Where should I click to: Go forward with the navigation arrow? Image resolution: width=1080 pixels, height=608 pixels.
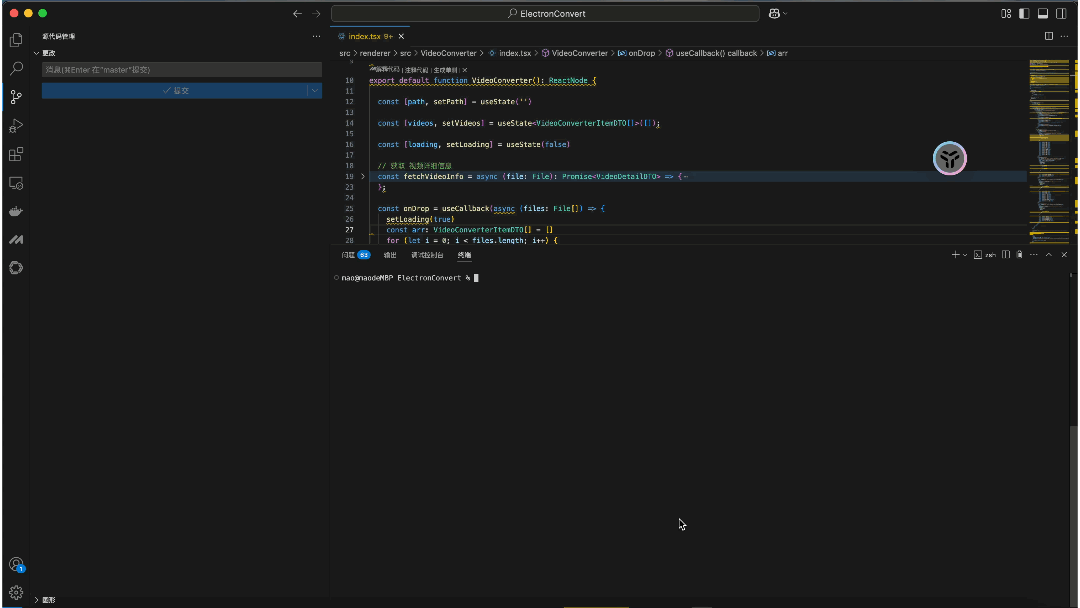316,14
